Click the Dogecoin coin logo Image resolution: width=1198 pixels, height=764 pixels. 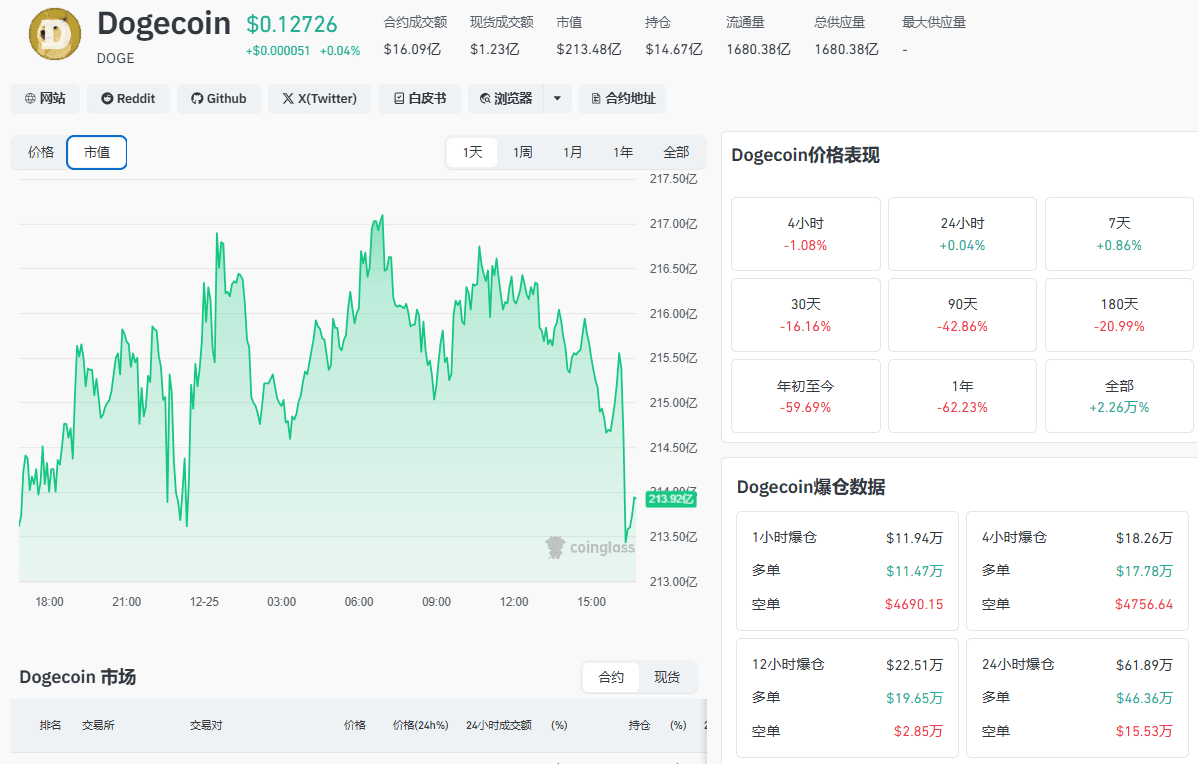click(55, 34)
